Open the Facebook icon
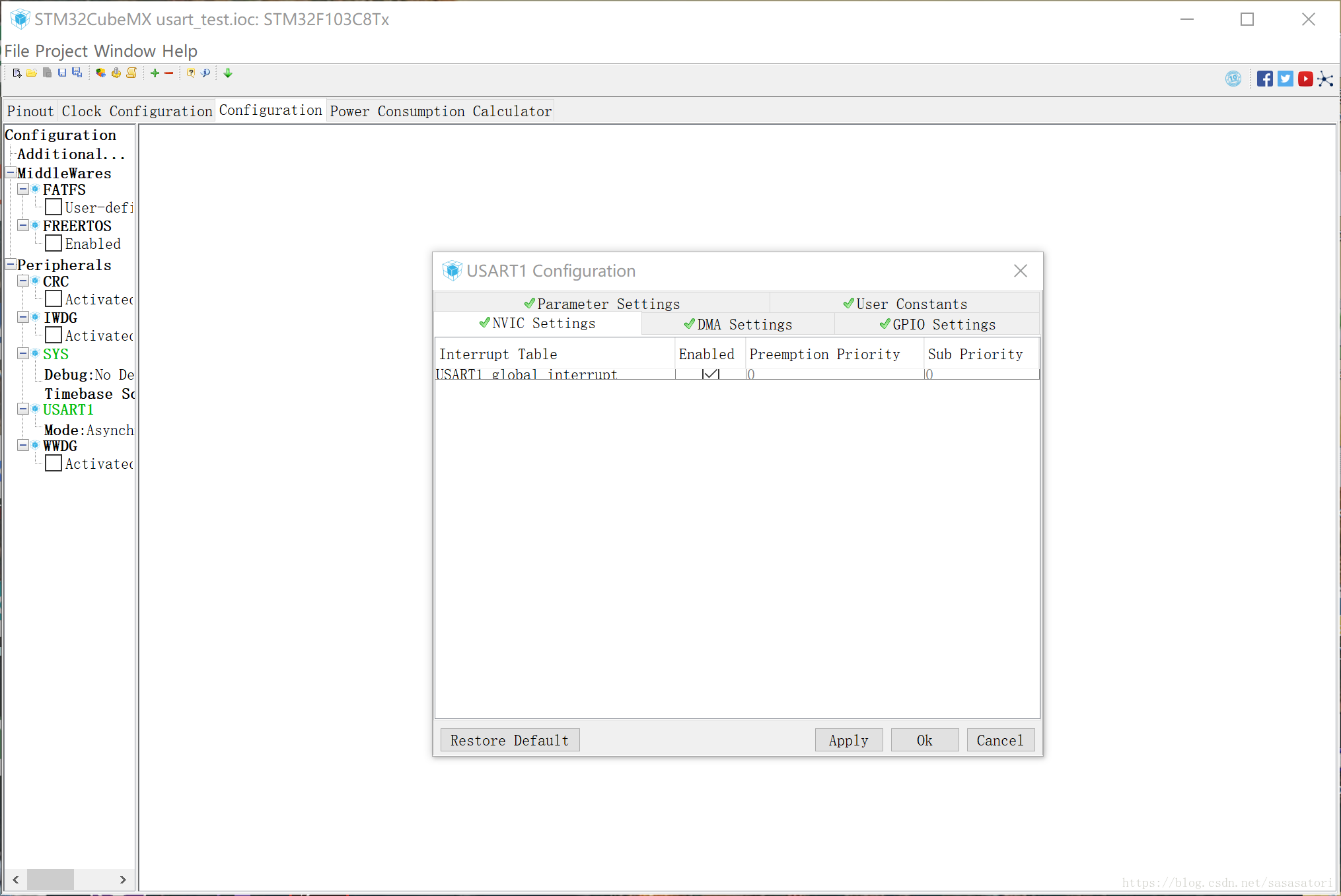The width and height of the screenshot is (1341, 896). click(1265, 79)
